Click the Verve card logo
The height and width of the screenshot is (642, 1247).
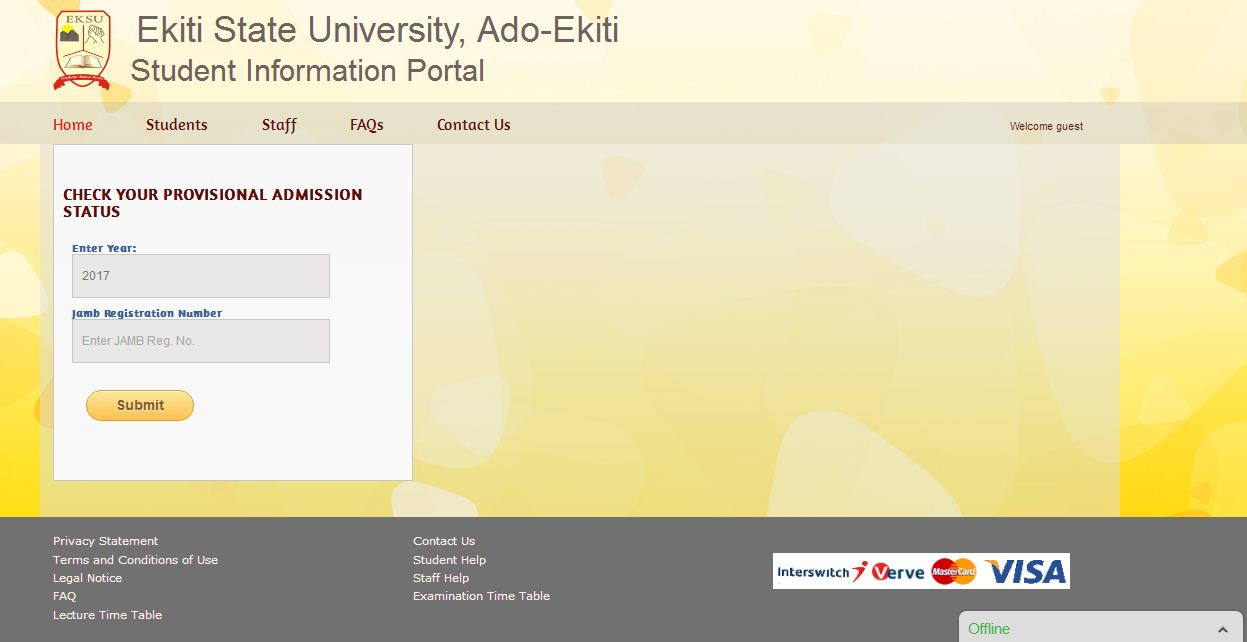tap(897, 572)
